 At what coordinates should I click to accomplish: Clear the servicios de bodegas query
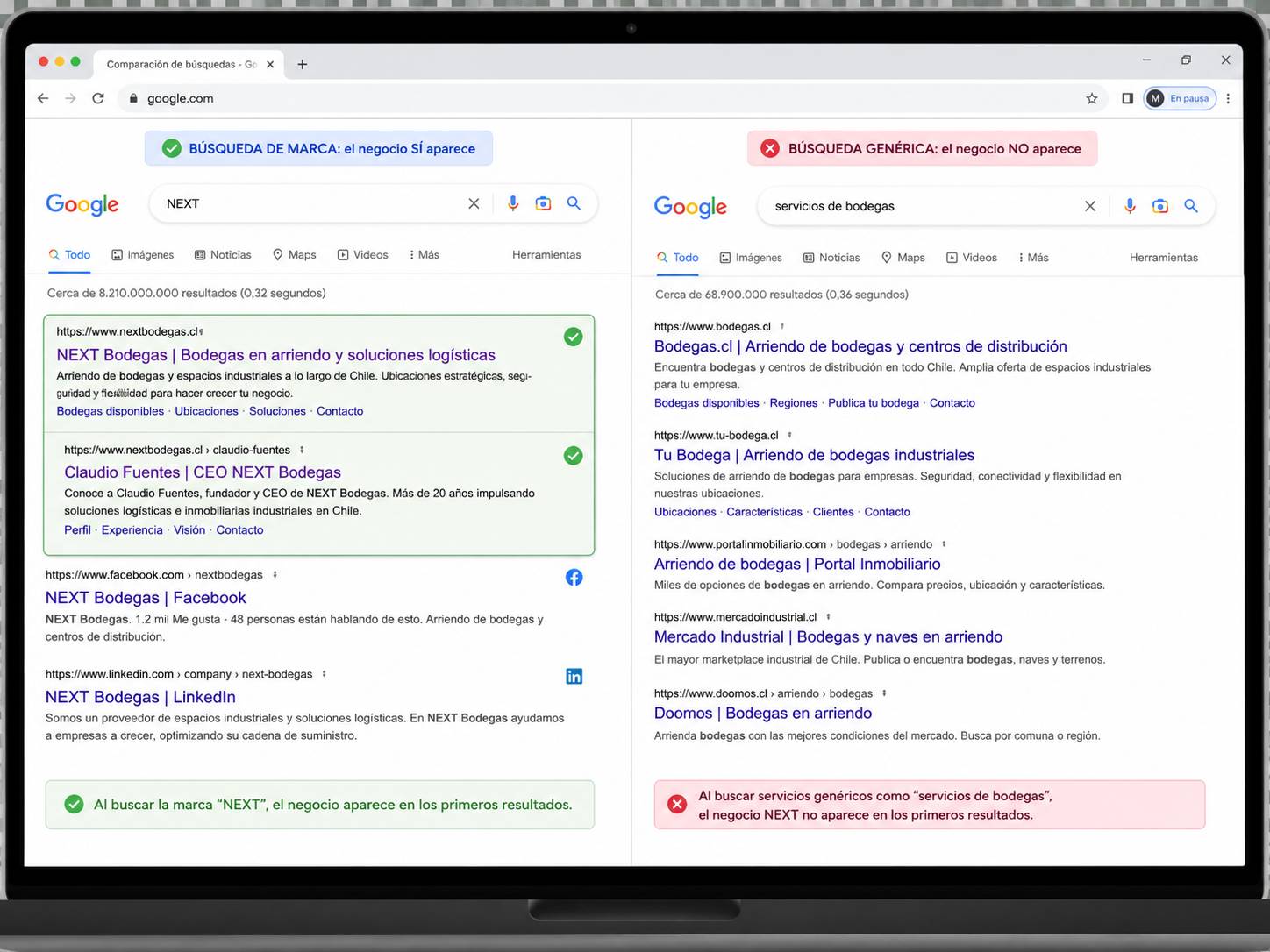(x=1090, y=206)
